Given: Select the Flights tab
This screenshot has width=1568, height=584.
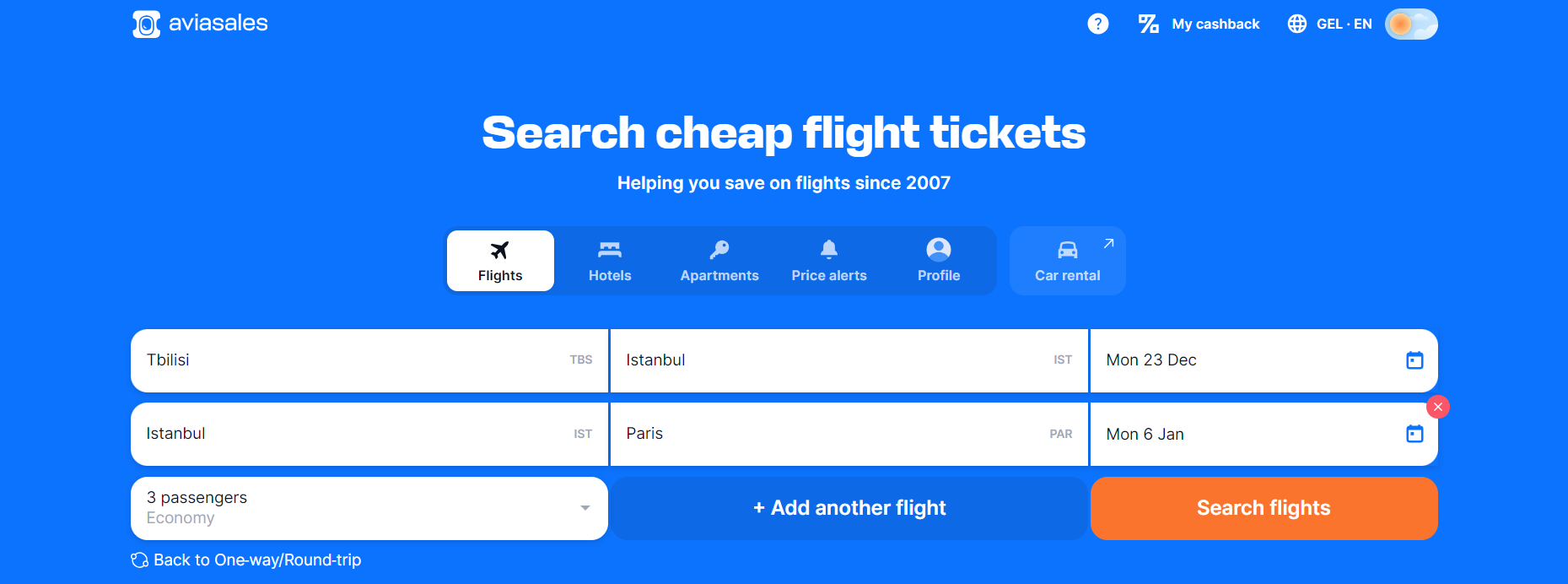Looking at the screenshot, I should [500, 261].
